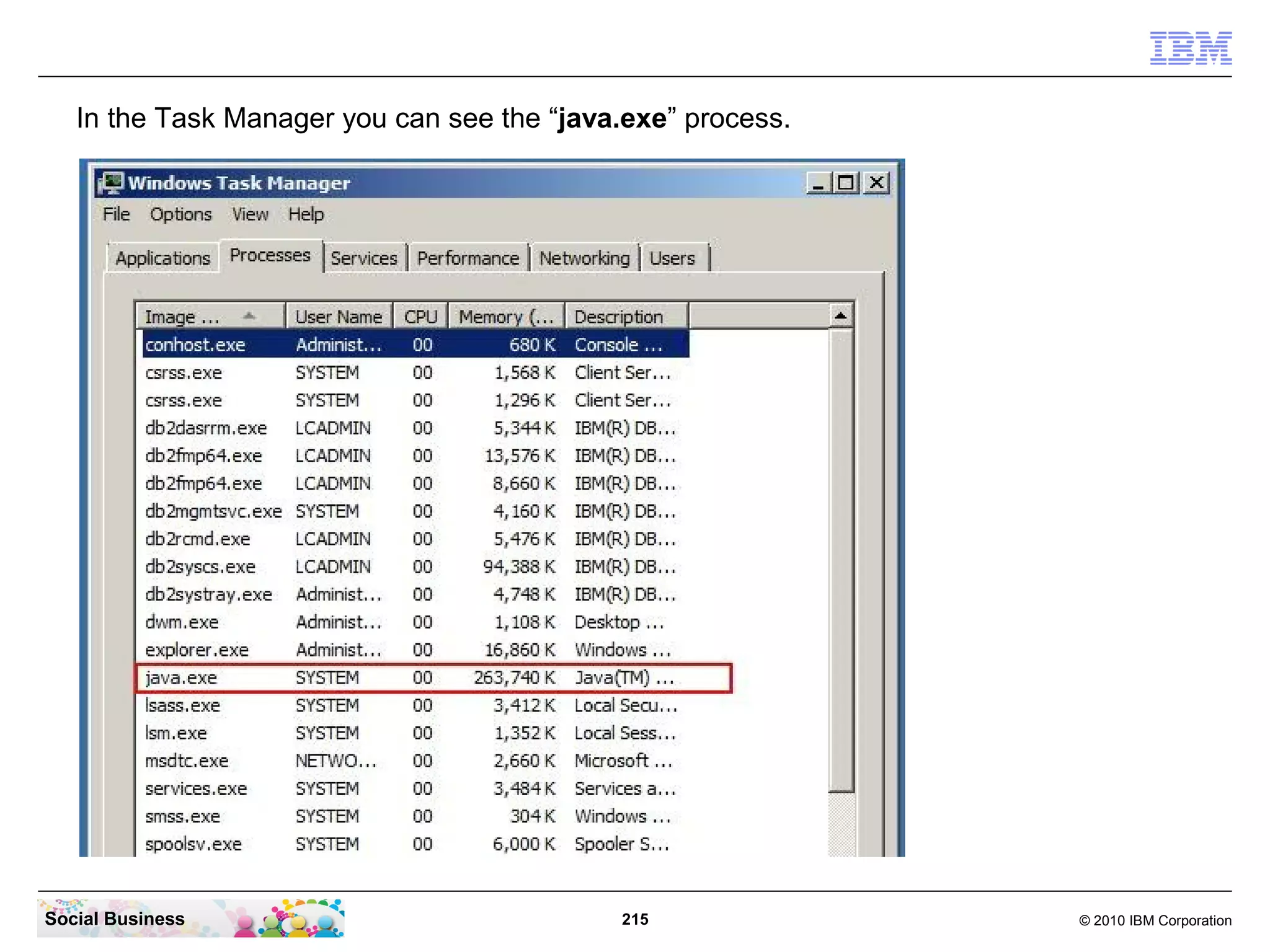Select csrss.exe with 1,568 K memory
Image resolution: width=1270 pixels, height=952 pixels.
[x=415, y=372]
